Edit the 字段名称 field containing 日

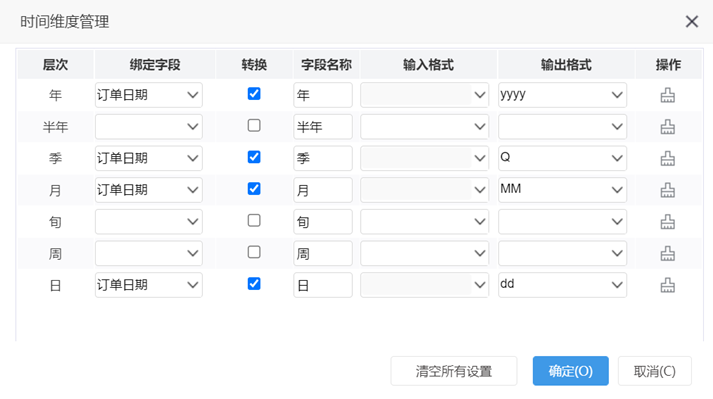click(323, 285)
